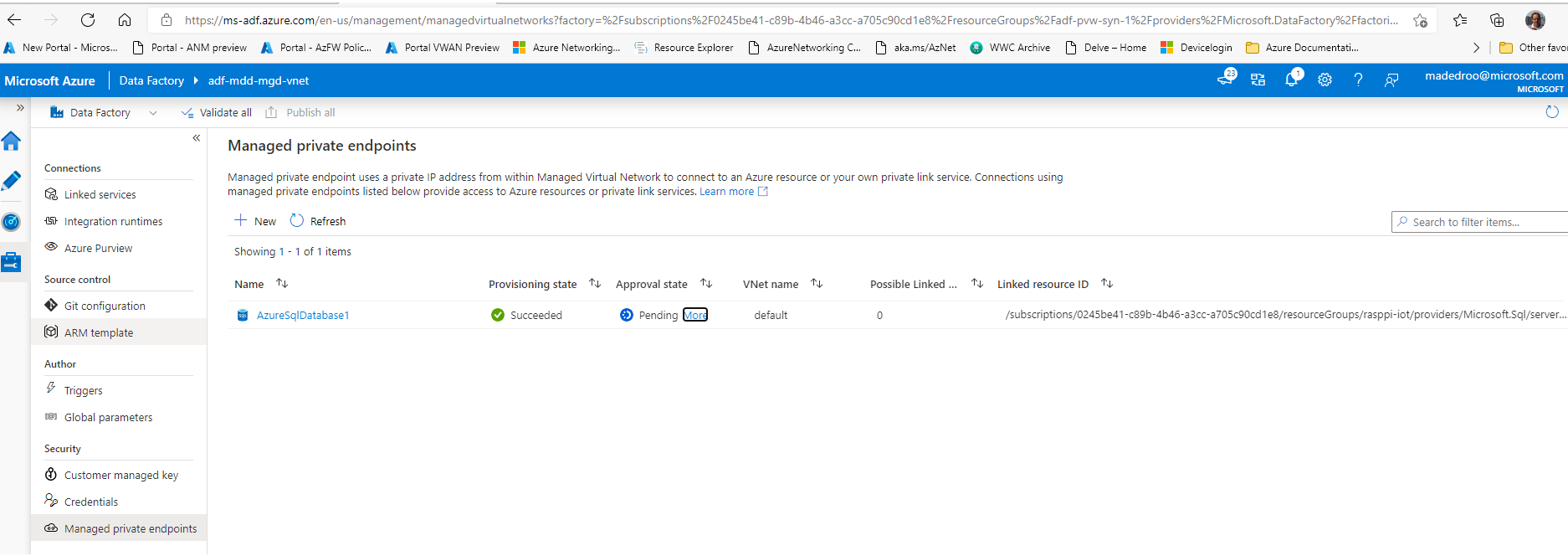This screenshot has width=1568, height=556.
Task: Open Devicelogin bookmark
Action: tap(1196, 48)
